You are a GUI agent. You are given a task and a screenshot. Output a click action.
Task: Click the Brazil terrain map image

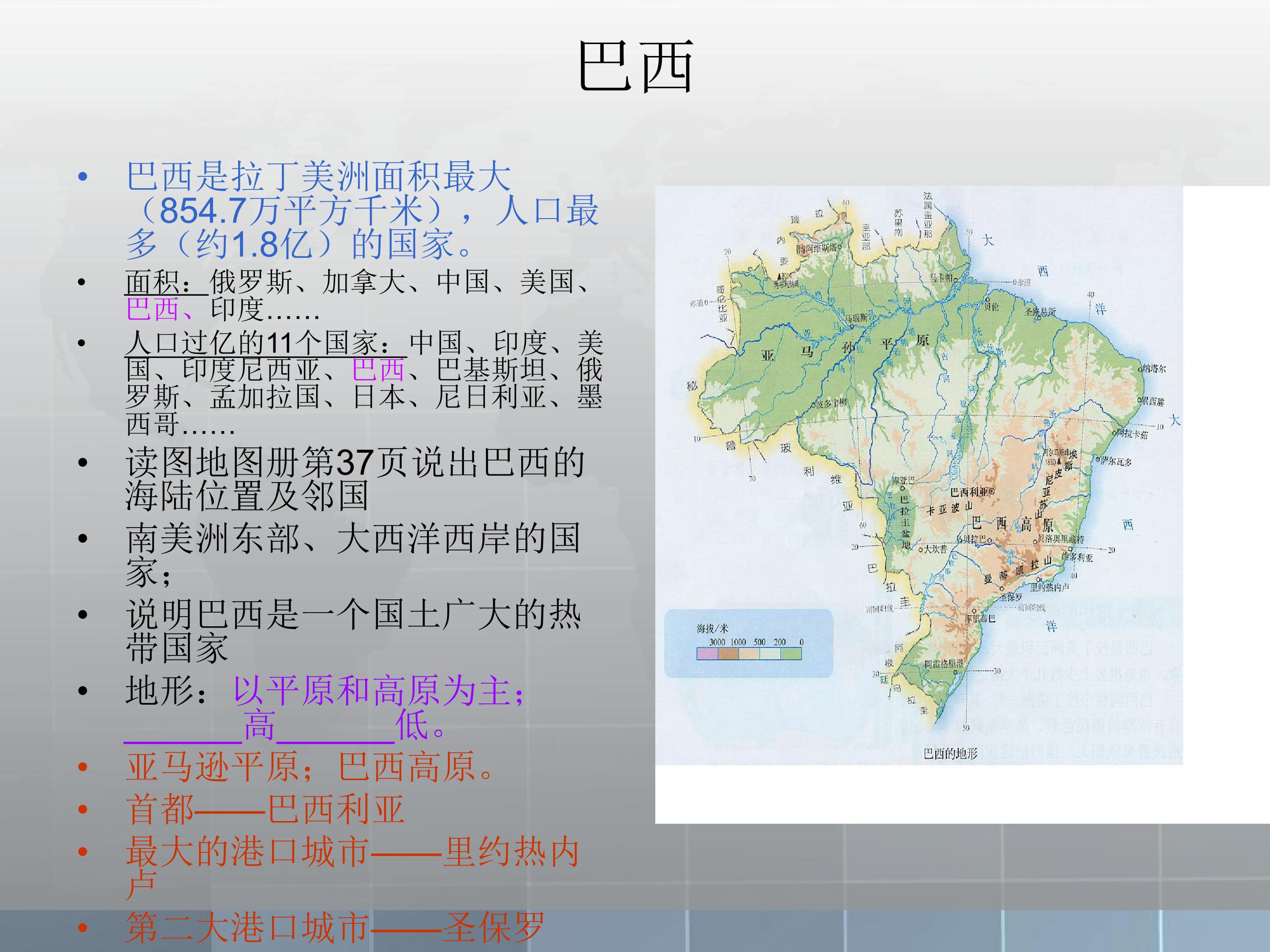919,475
